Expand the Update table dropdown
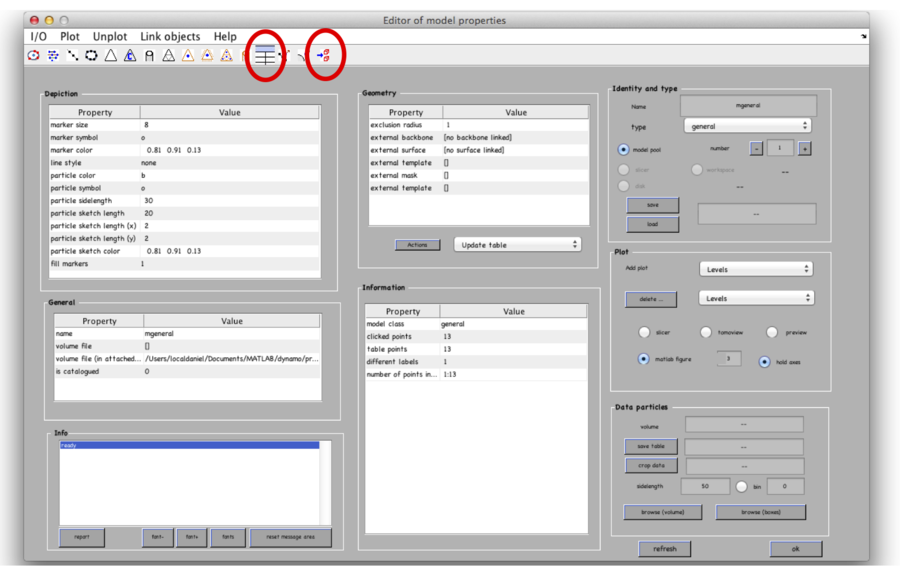900x575 pixels. pos(517,245)
